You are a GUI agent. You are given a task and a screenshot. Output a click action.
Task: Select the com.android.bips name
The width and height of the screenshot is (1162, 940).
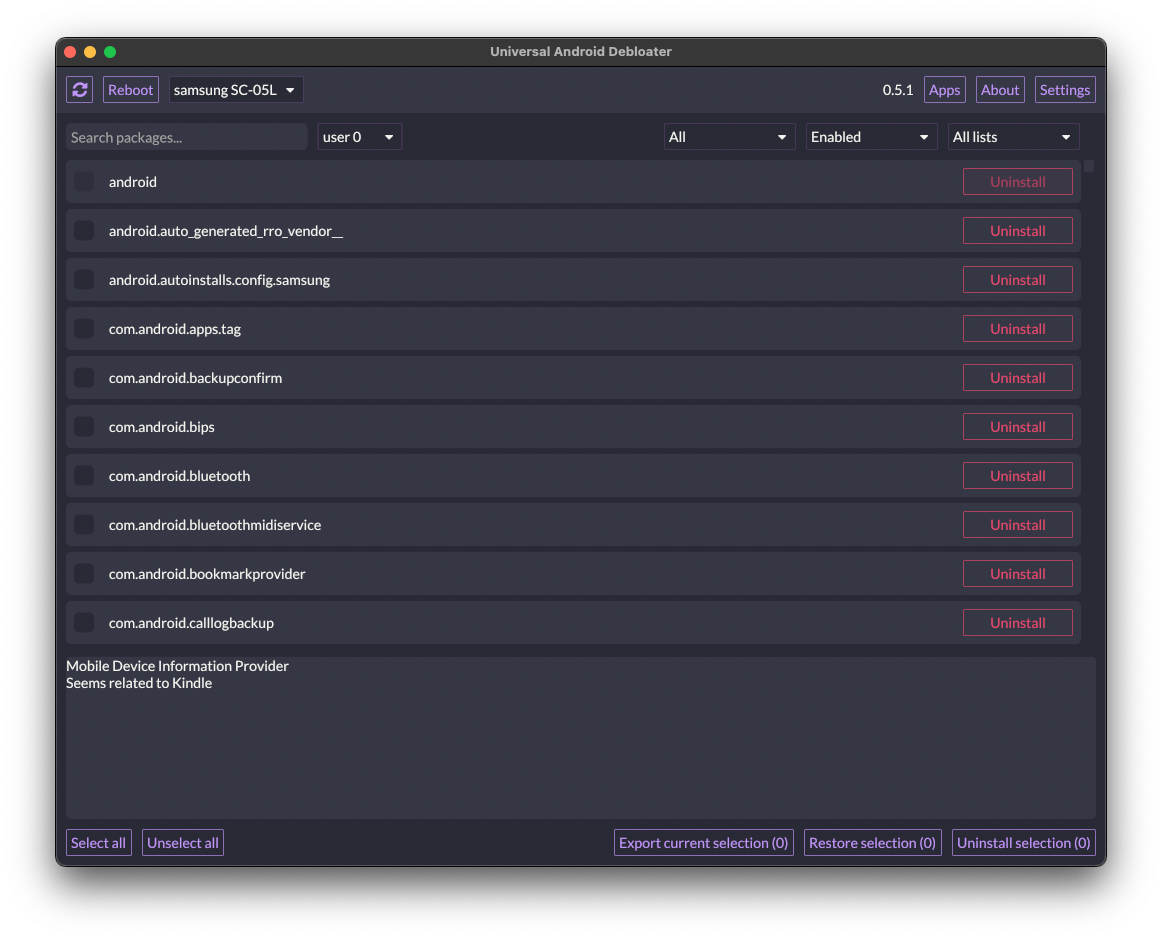click(x=162, y=426)
